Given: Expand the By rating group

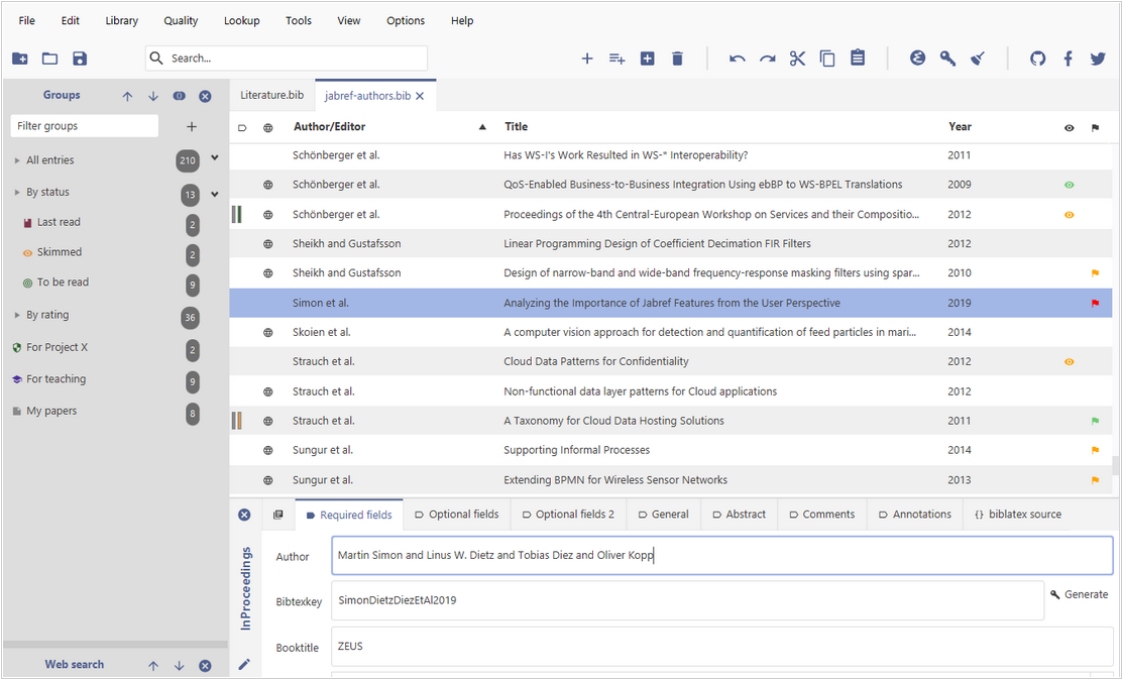Looking at the screenshot, I should click(x=17, y=315).
